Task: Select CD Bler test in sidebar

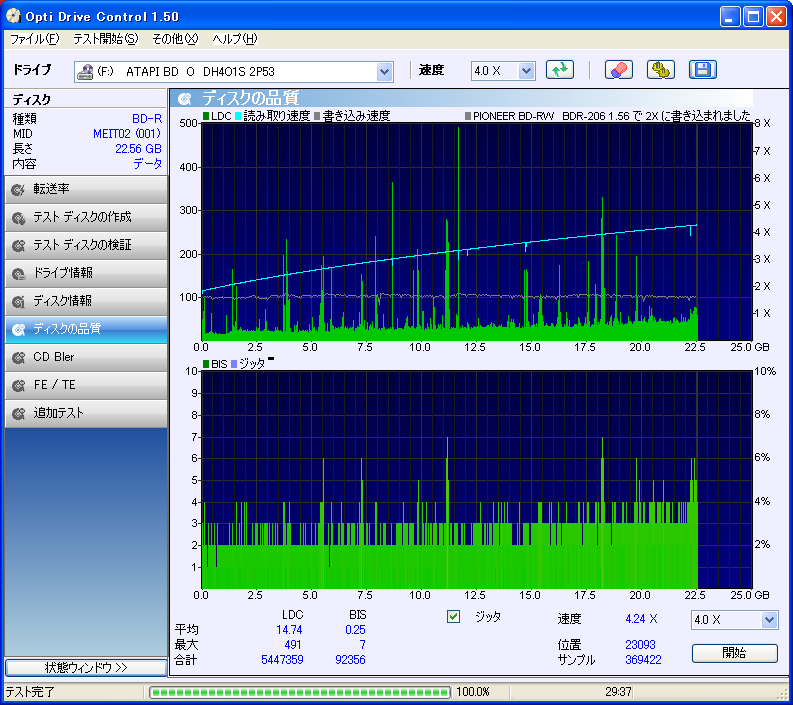Action: (86, 357)
